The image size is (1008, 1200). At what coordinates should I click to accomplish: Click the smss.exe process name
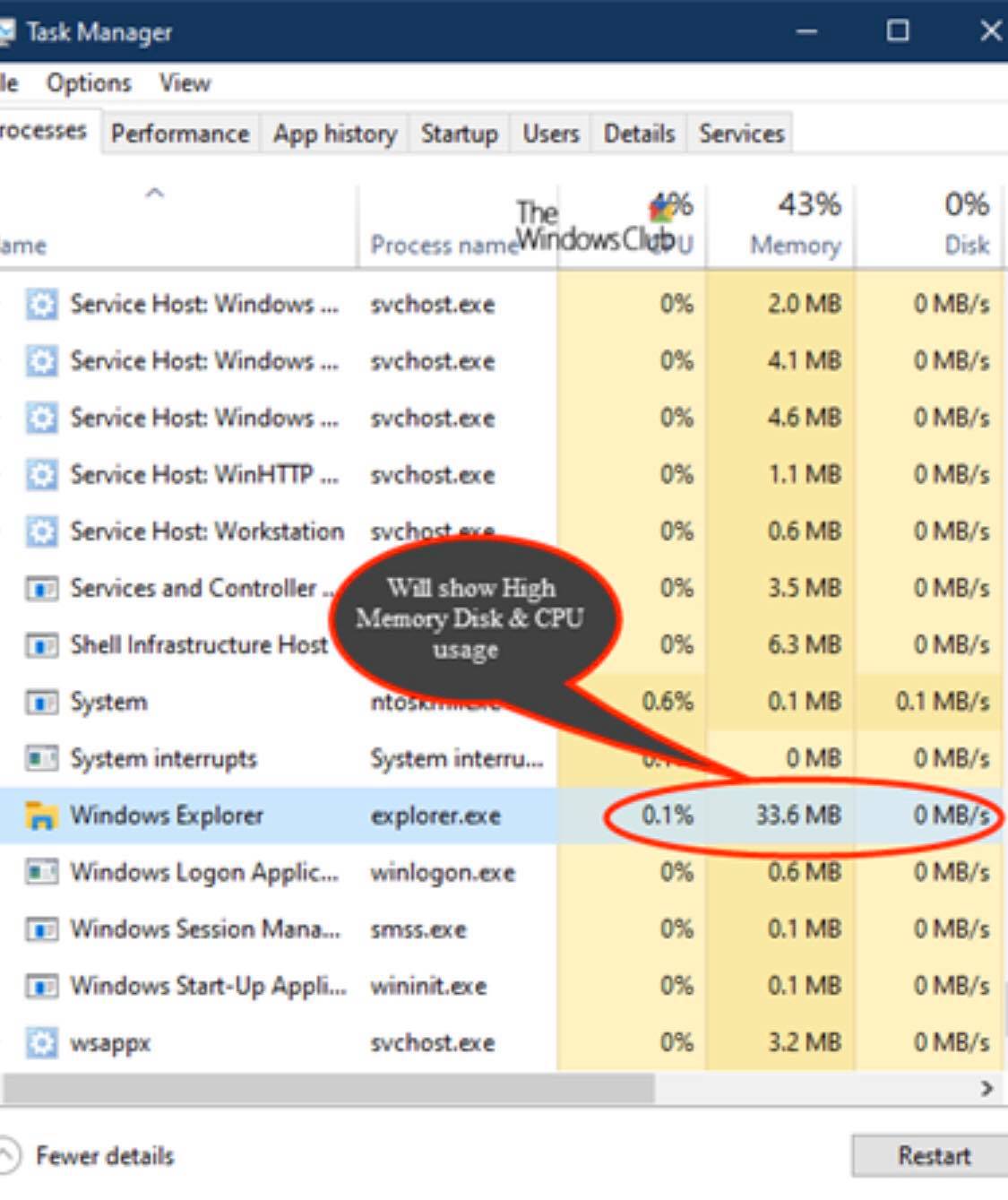coord(418,929)
